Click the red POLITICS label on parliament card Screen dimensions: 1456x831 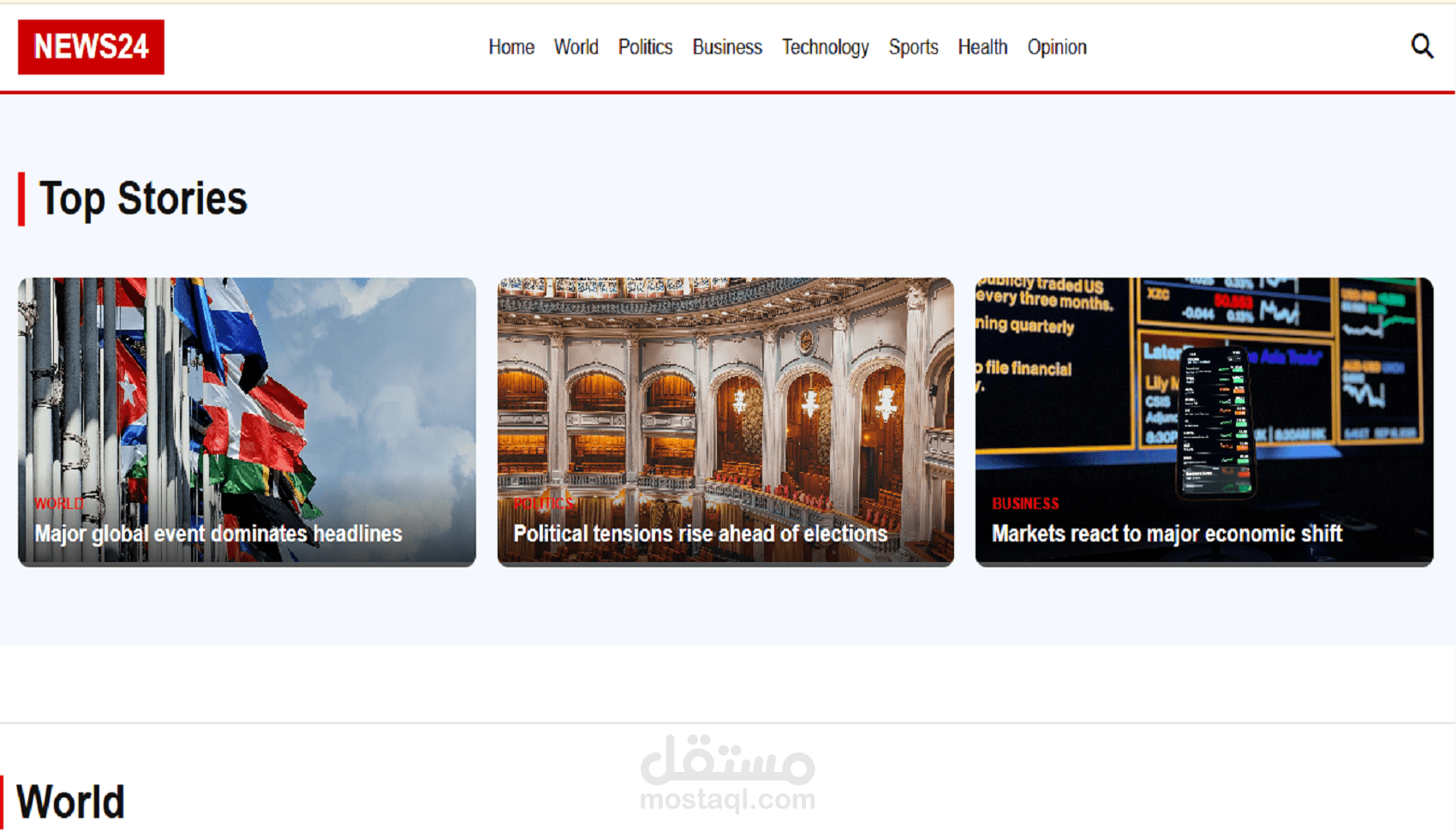click(x=543, y=504)
